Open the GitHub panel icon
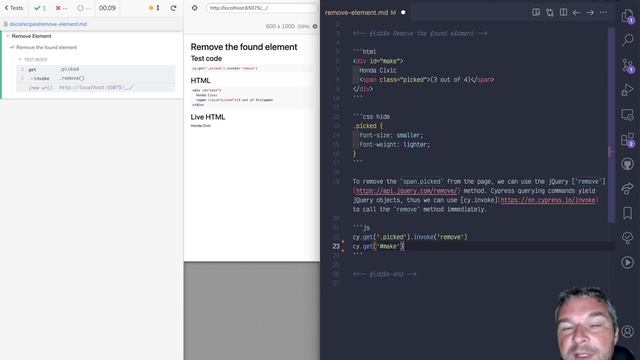This screenshot has height=360, width=640. (x=628, y=164)
